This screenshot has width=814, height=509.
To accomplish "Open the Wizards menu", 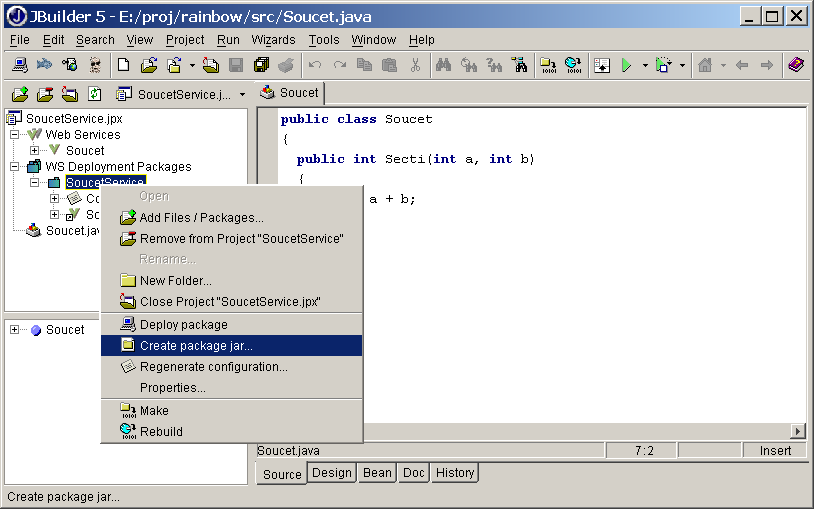I will click(x=273, y=39).
